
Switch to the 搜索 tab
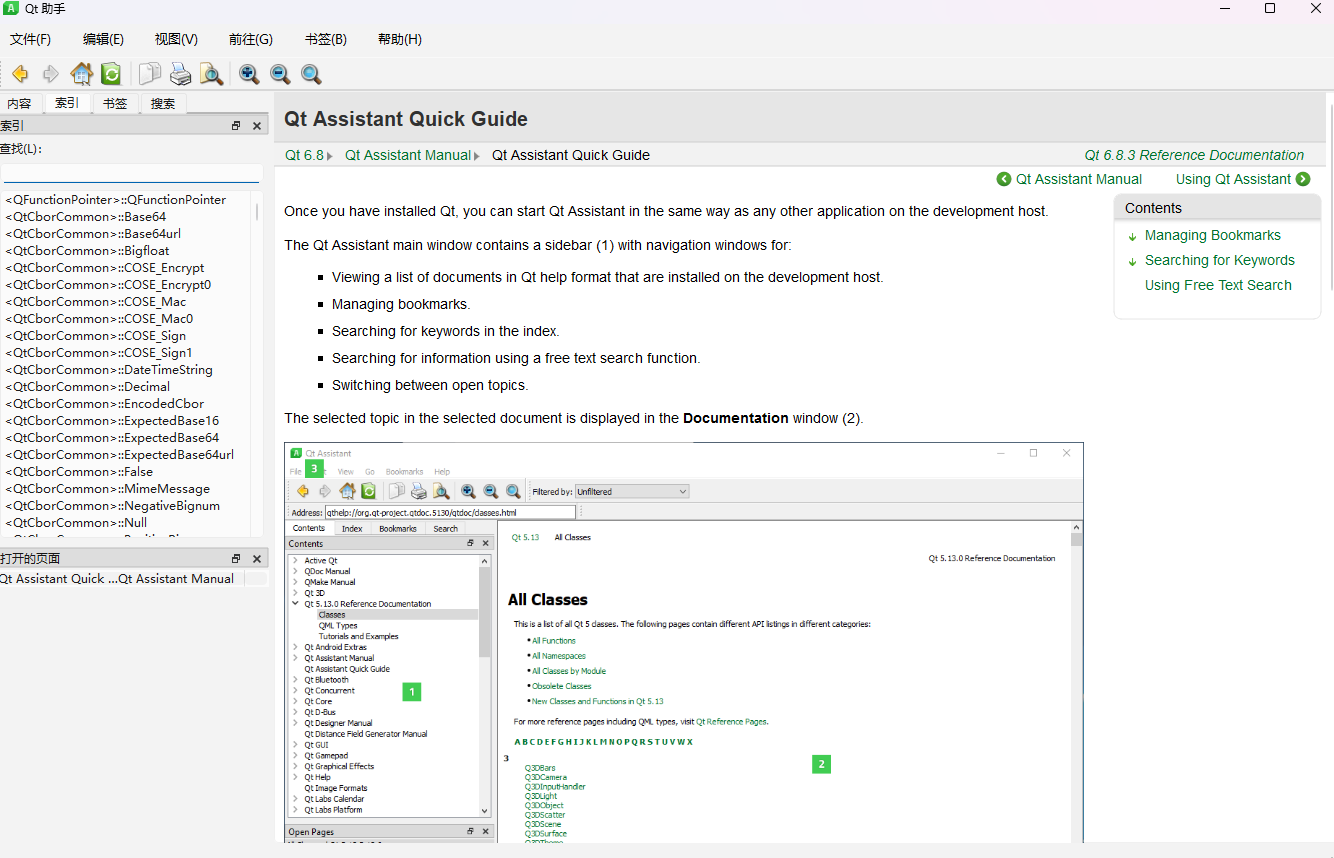[163, 103]
